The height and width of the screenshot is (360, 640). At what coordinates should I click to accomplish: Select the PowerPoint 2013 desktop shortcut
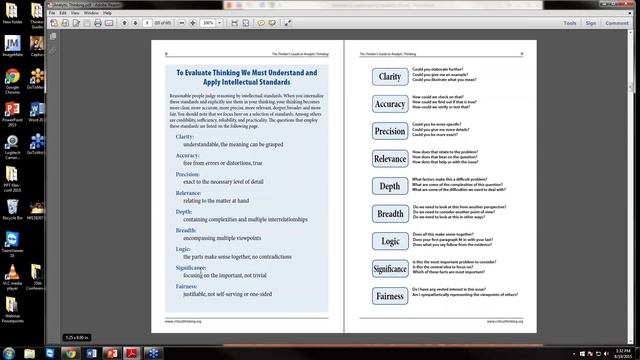click(12, 114)
